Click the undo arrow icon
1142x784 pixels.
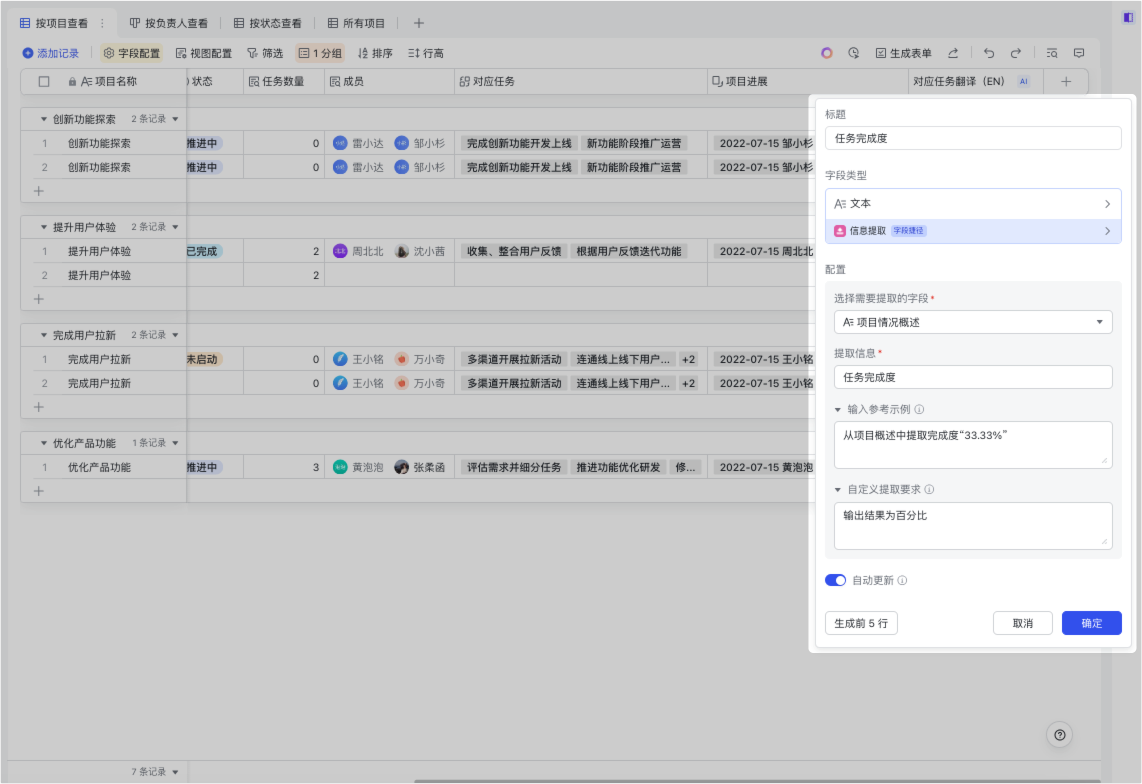tap(989, 53)
